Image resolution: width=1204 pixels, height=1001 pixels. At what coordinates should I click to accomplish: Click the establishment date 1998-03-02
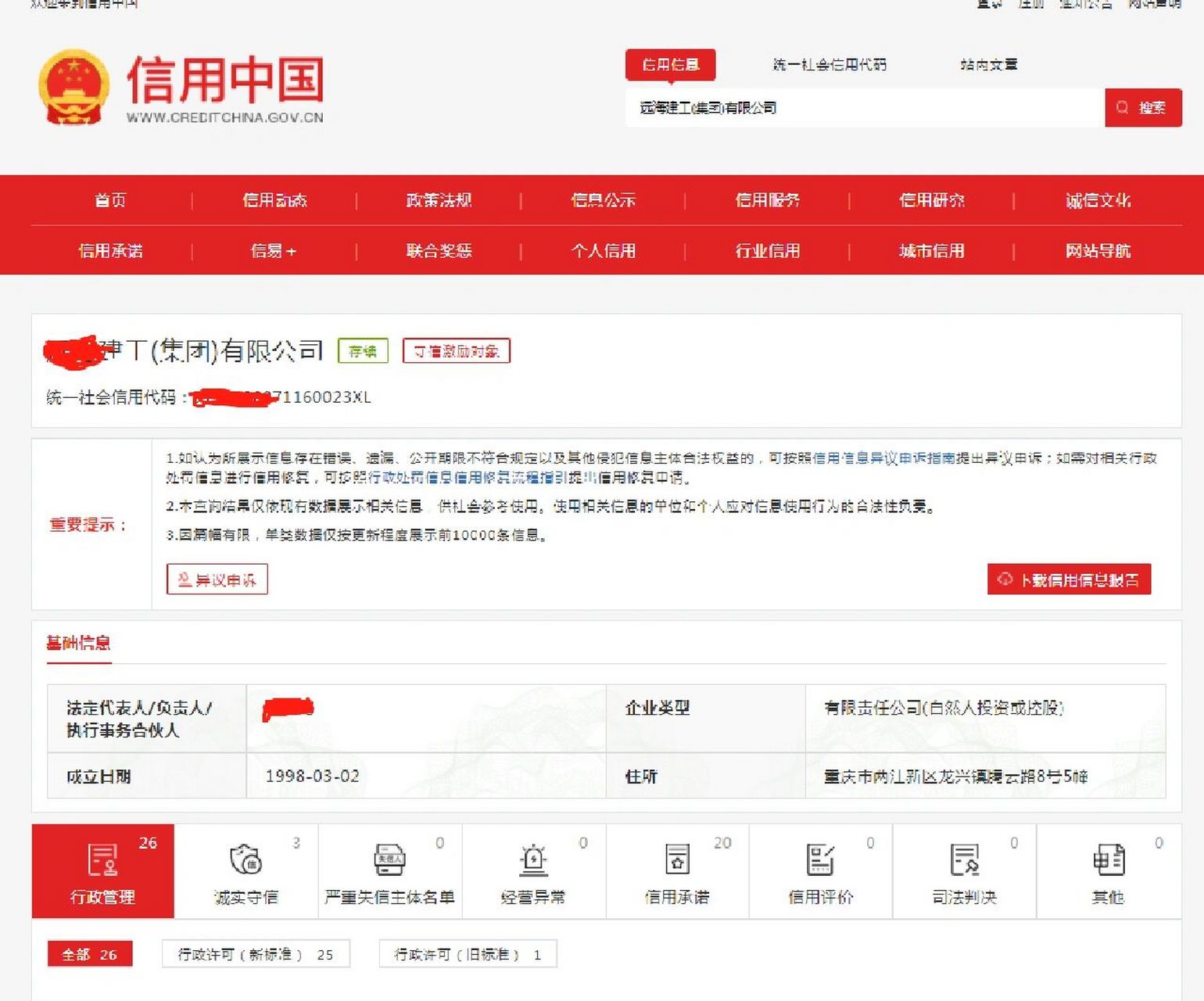312,777
